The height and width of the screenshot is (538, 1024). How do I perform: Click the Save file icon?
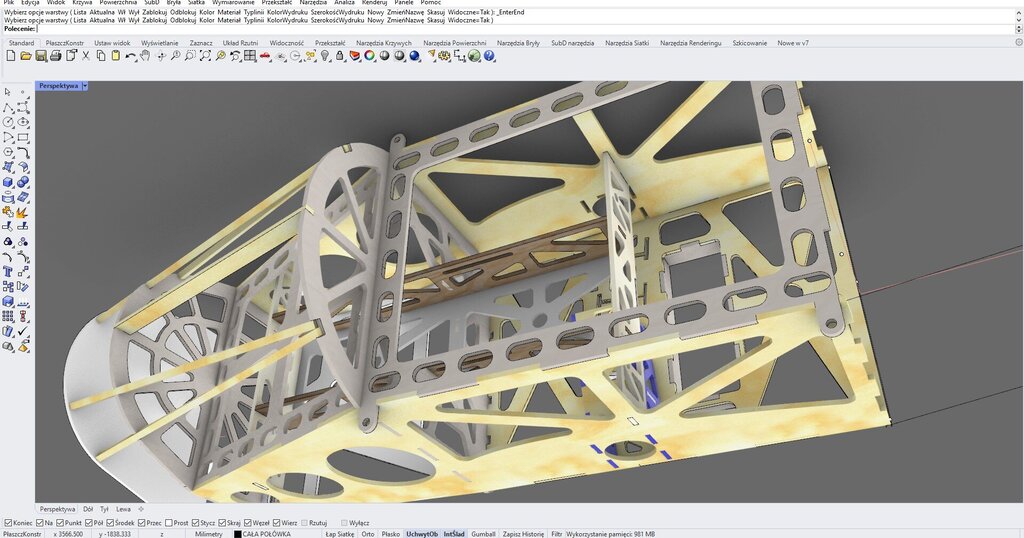[41, 56]
